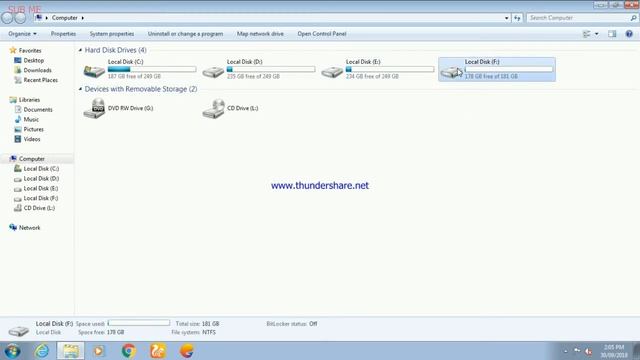This screenshot has height=360, width=640.
Task: Open the view options dropdown arrow
Action: (597, 34)
